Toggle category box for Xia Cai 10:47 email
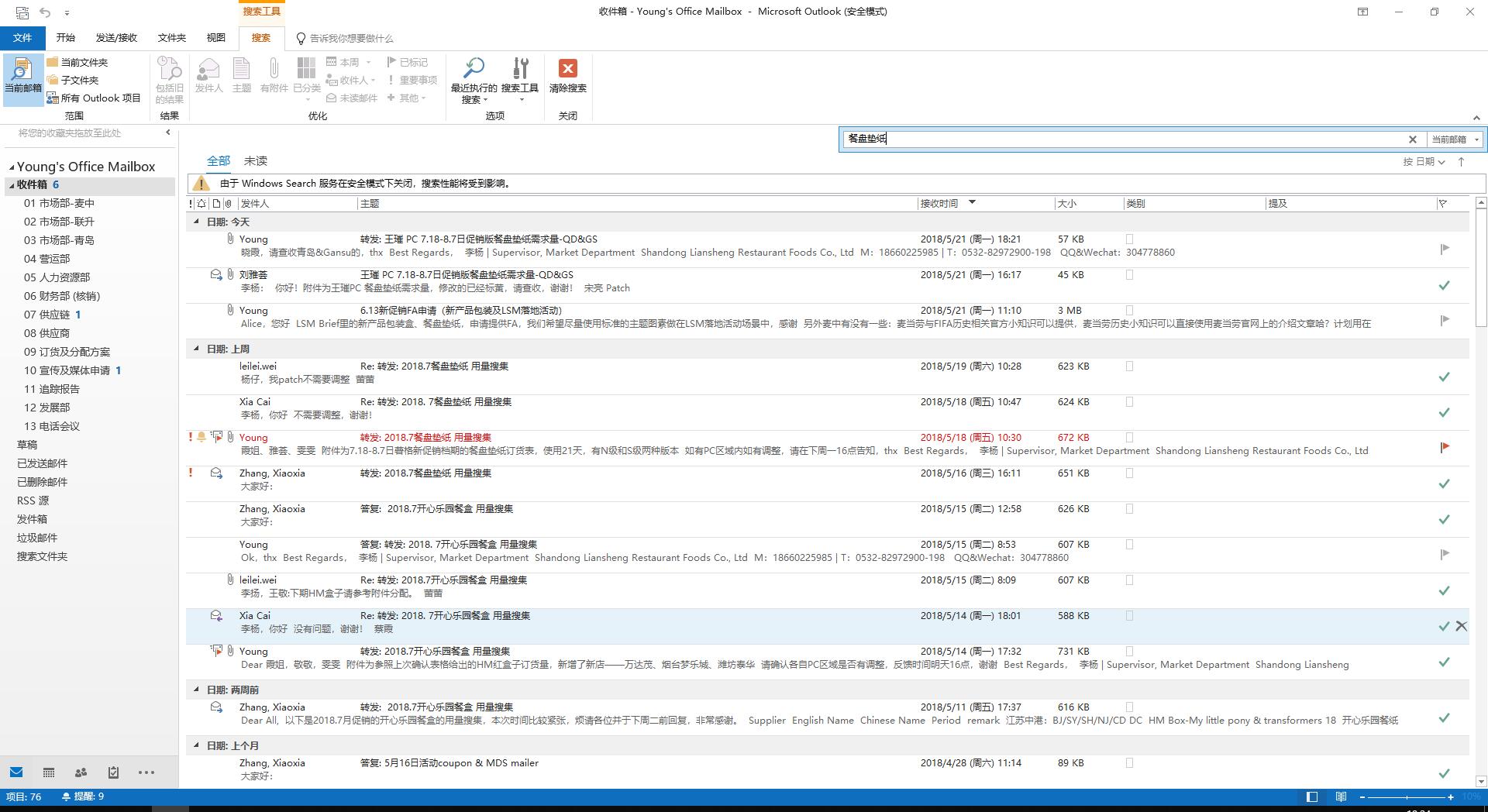Screen dimensions: 1488x812 click(1129, 402)
